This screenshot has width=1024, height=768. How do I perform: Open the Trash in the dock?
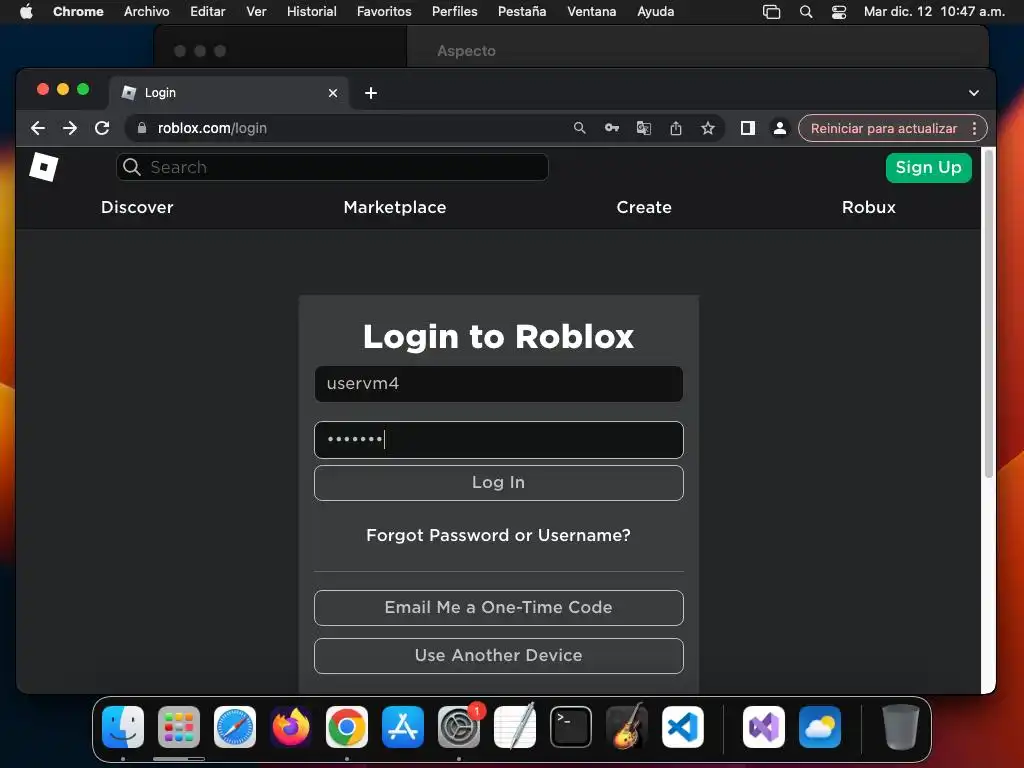(x=901, y=727)
